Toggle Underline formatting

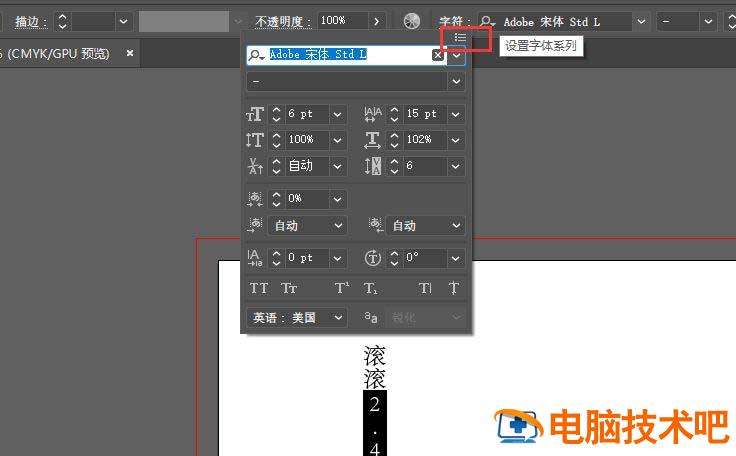point(425,288)
